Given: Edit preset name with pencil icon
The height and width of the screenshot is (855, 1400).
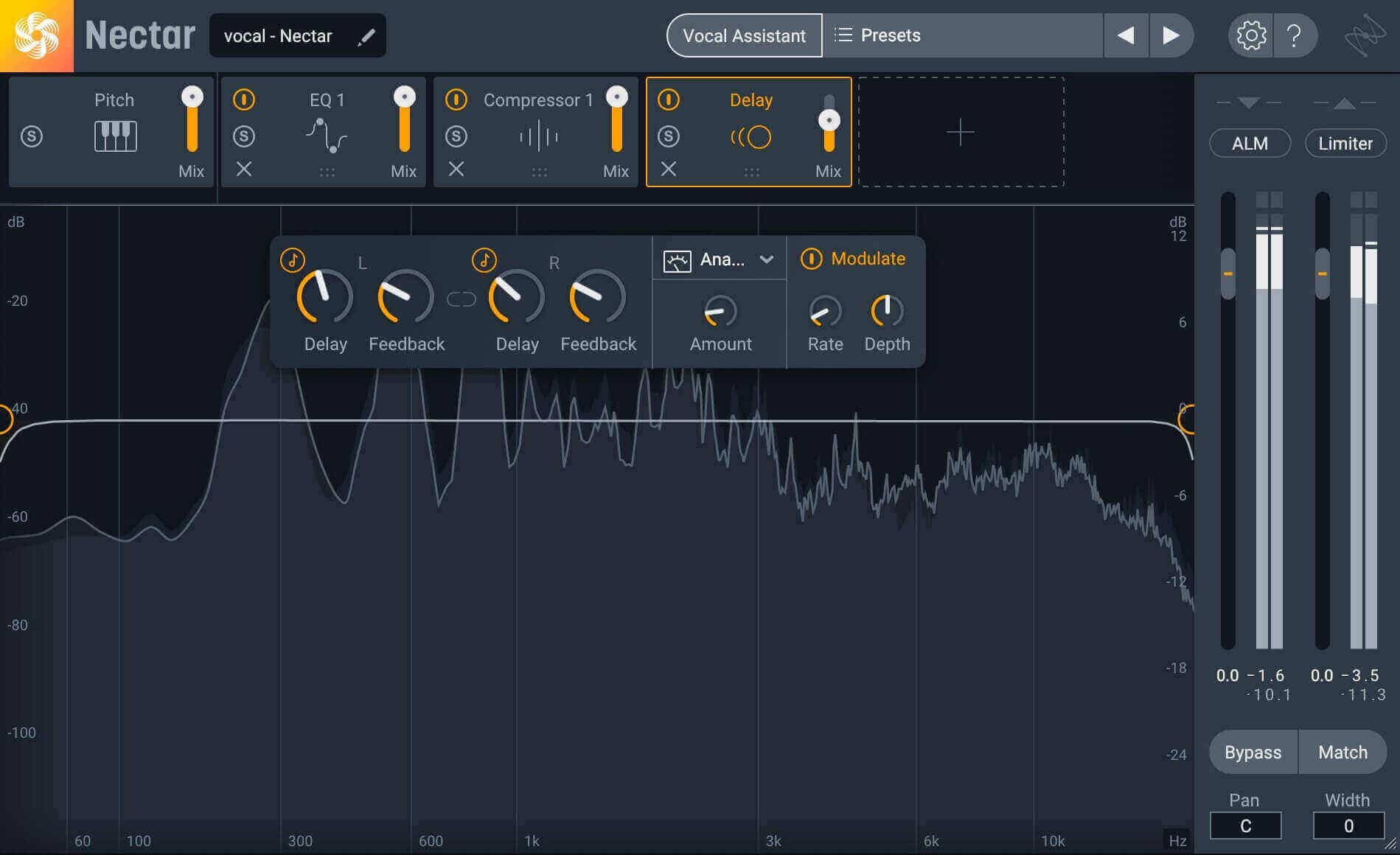Looking at the screenshot, I should (366, 36).
